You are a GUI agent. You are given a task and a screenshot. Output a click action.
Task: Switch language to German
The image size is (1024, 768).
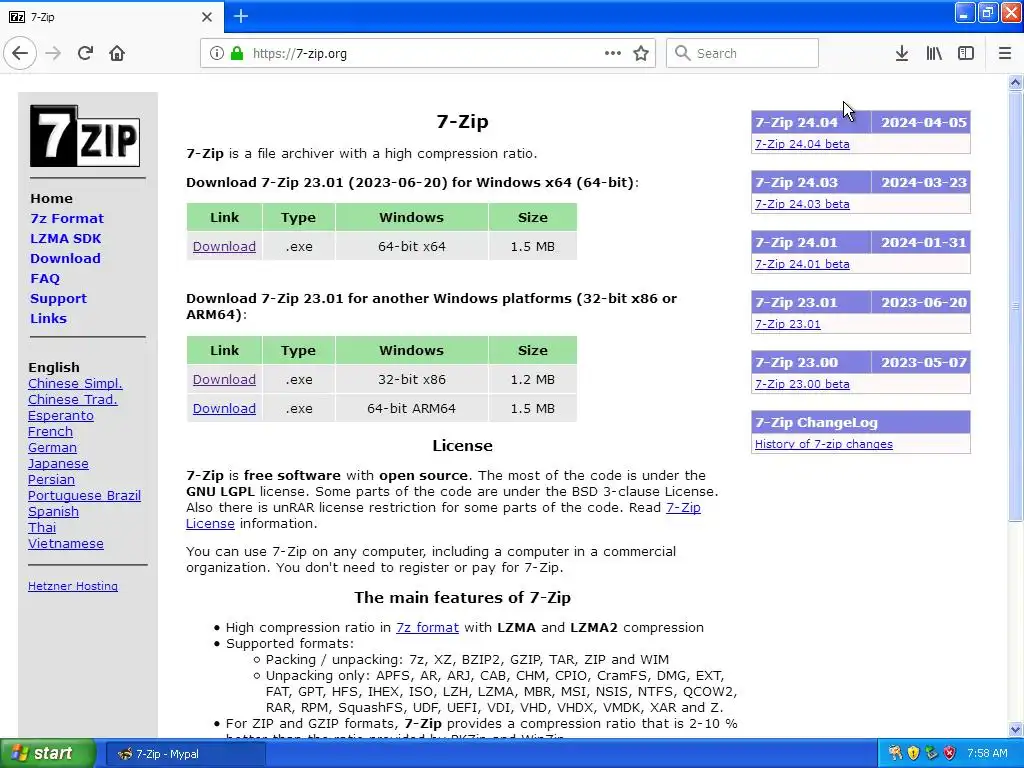(52, 447)
